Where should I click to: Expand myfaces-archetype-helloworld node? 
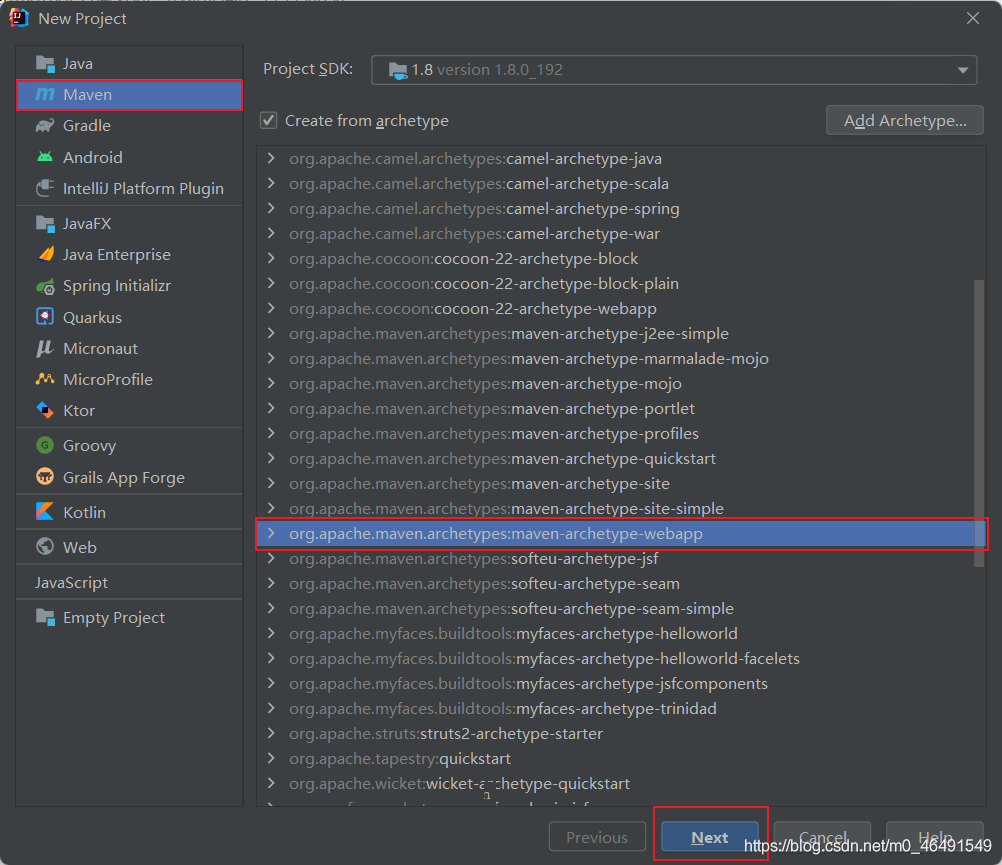(x=272, y=633)
